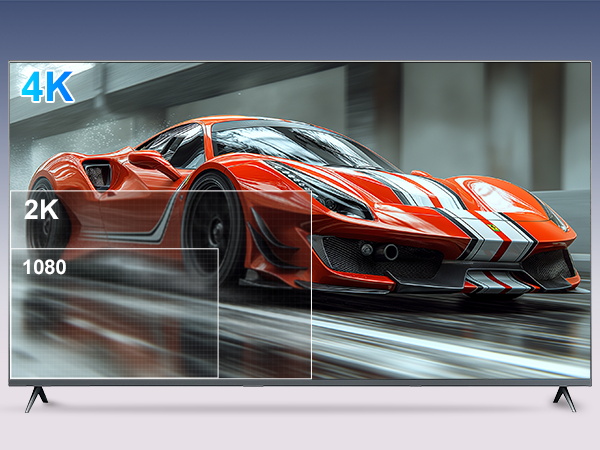Click the rear side air intake
The height and width of the screenshot is (450, 600).
98,174
